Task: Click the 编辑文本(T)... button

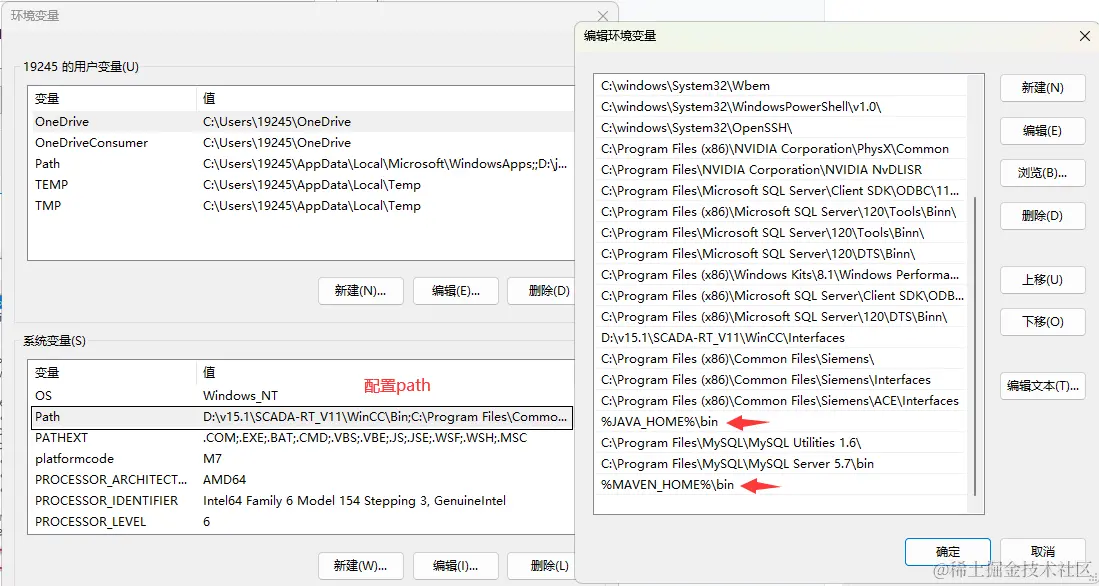Action: pos(1042,386)
